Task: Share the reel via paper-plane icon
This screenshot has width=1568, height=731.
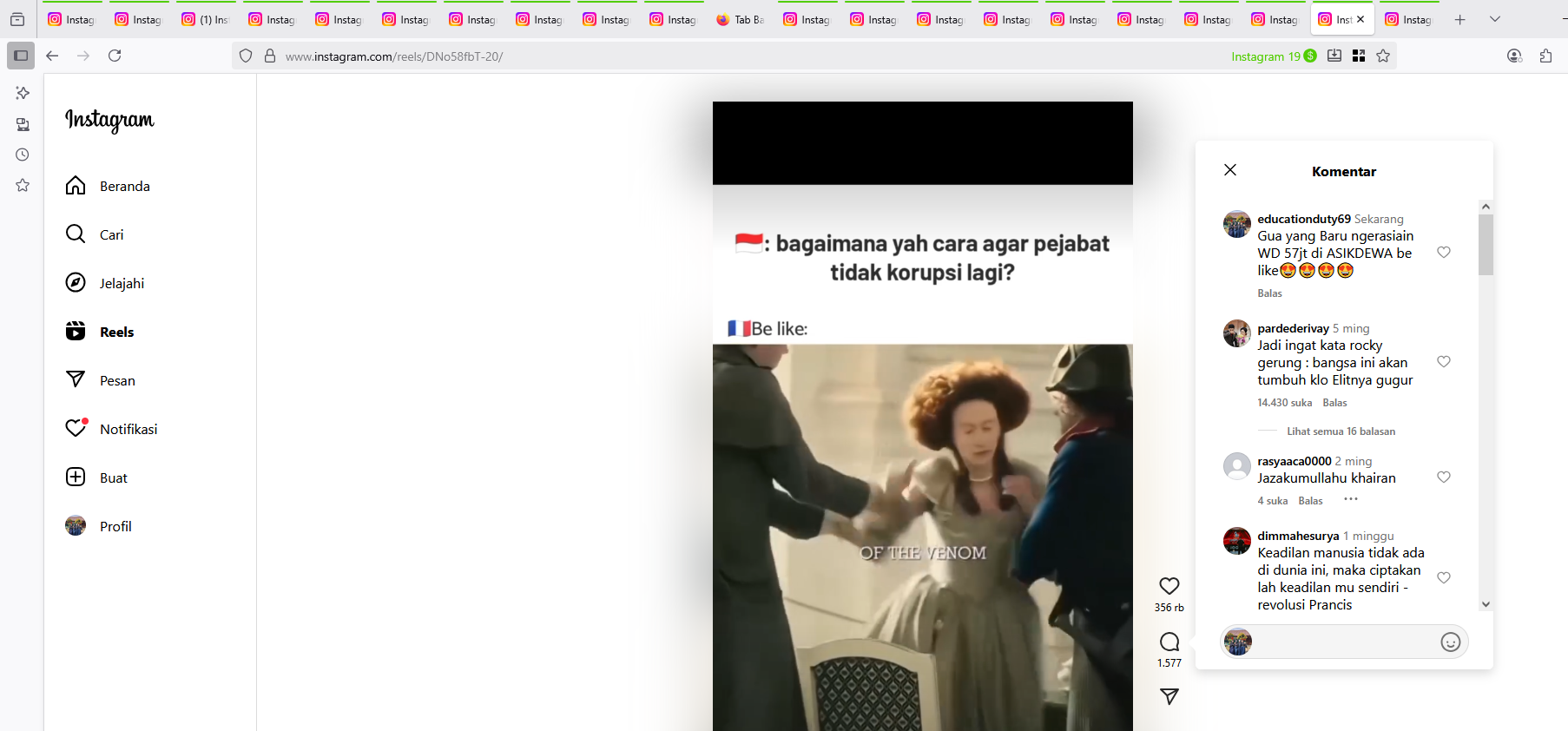Action: coord(1169,696)
